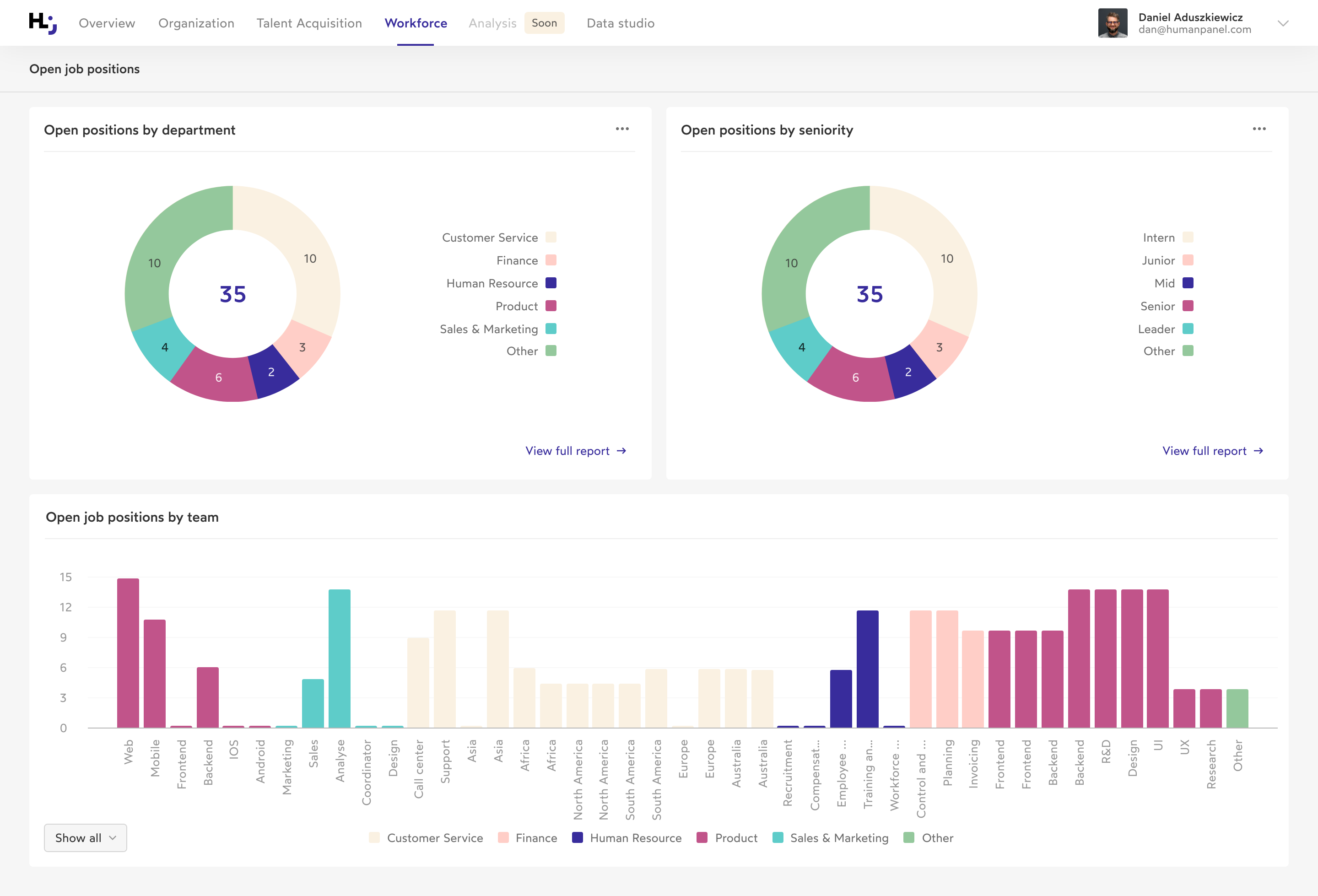
Task: Expand the profile account chevron
Action: coord(1283,24)
